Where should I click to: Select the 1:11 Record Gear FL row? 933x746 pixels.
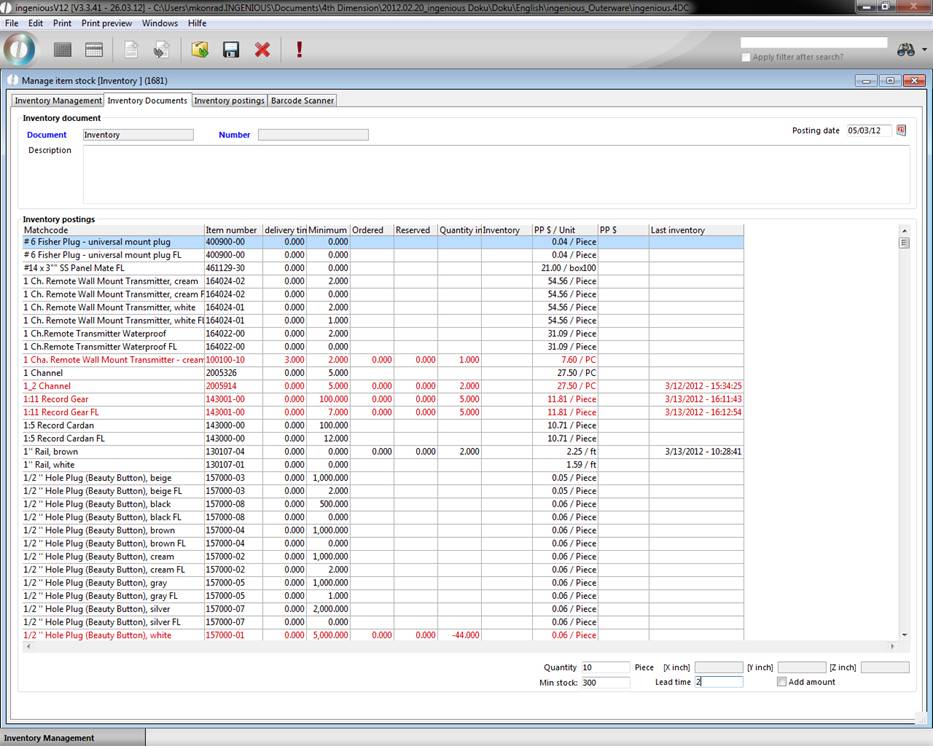(x=62, y=412)
